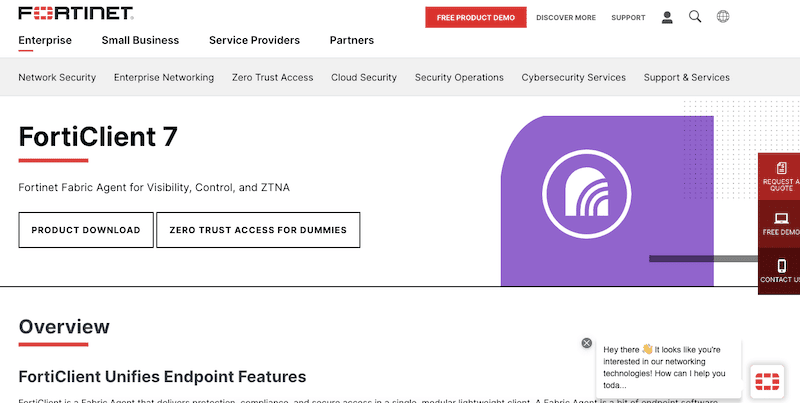
Task: Open the Zero Trust Access menu
Action: tap(272, 78)
